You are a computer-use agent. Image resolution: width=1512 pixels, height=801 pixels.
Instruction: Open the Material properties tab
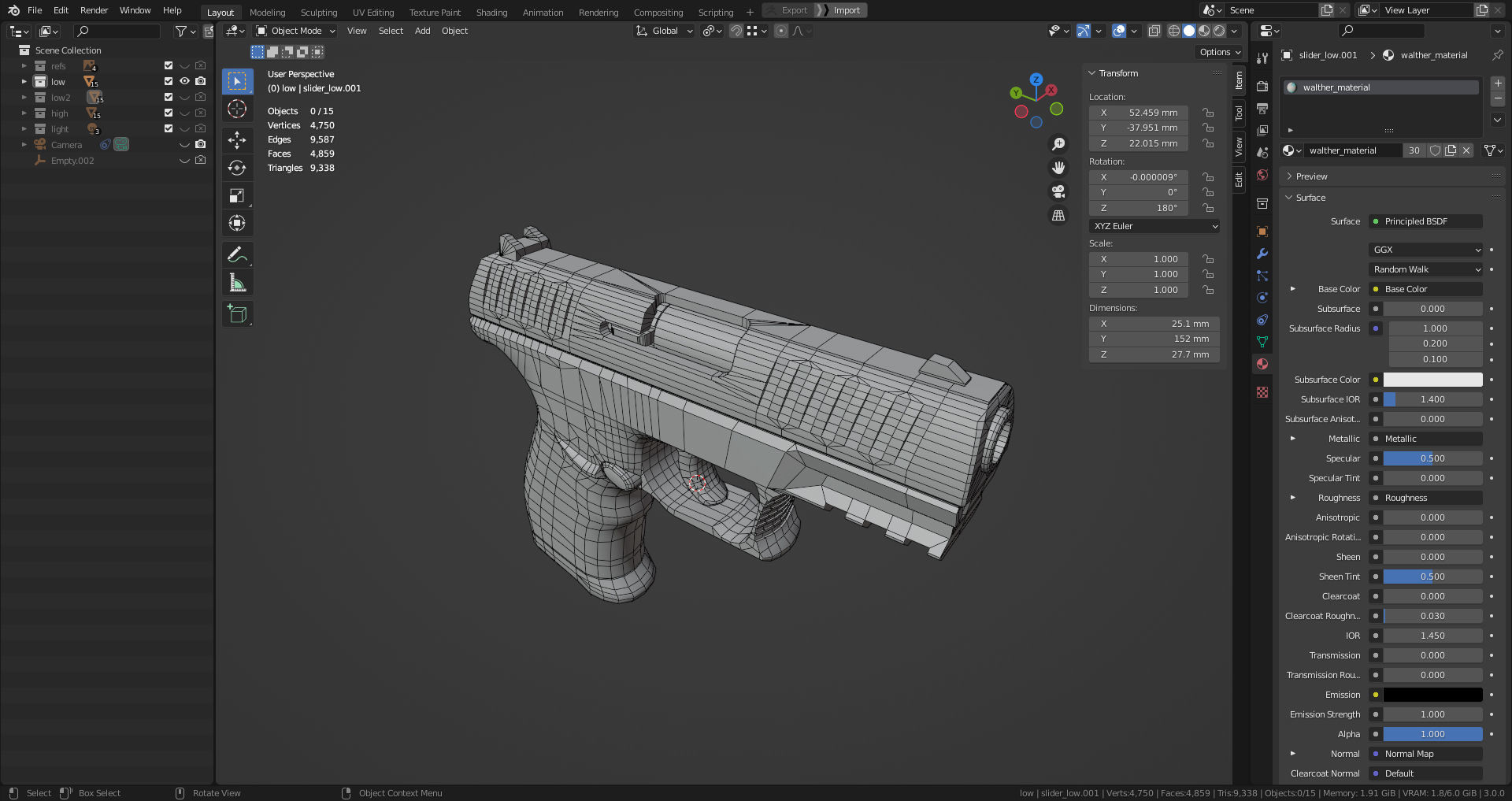coord(1262,364)
